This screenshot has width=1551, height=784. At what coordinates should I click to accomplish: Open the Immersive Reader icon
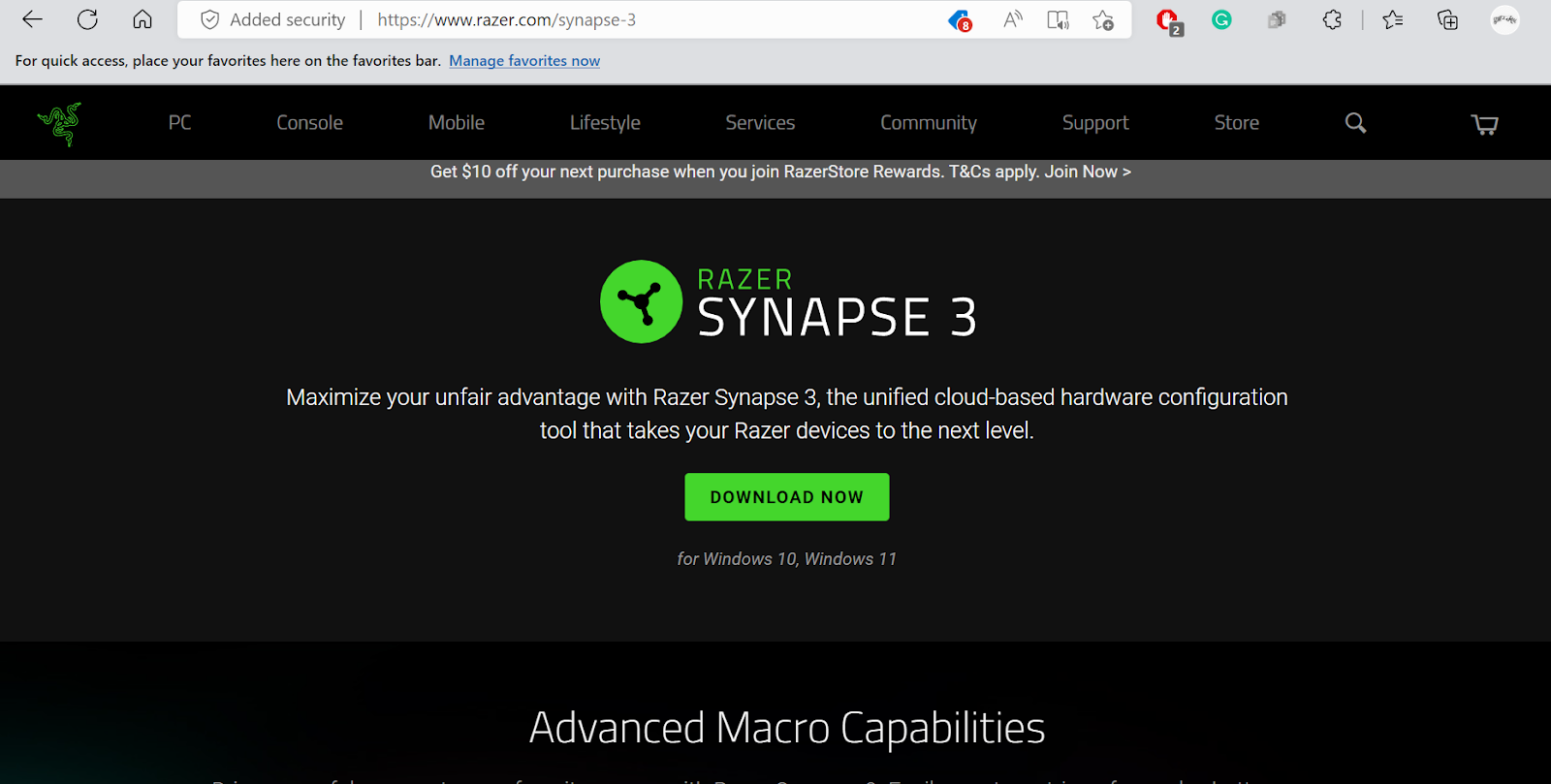click(1058, 19)
